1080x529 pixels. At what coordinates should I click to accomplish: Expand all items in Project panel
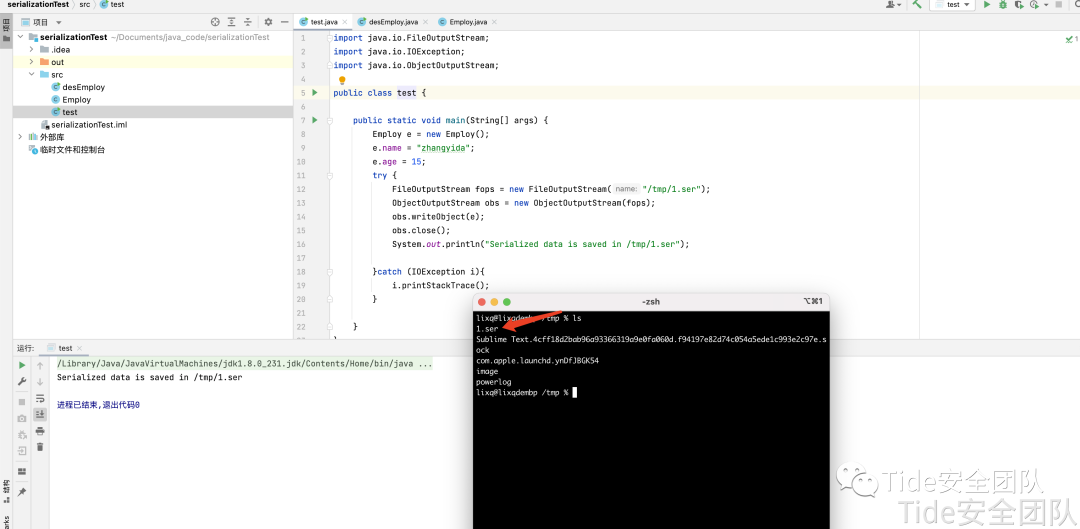coord(231,22)
